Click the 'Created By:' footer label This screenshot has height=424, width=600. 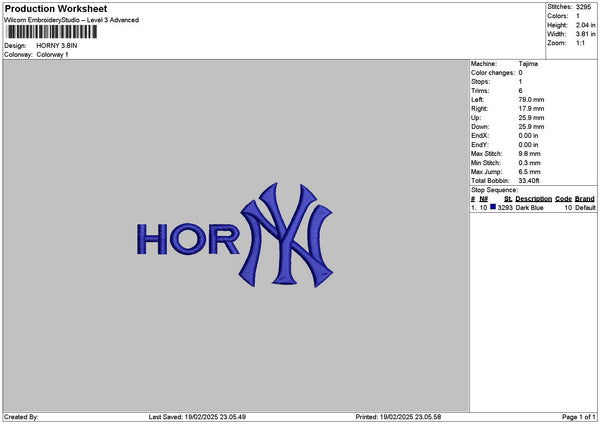point(21,417)
